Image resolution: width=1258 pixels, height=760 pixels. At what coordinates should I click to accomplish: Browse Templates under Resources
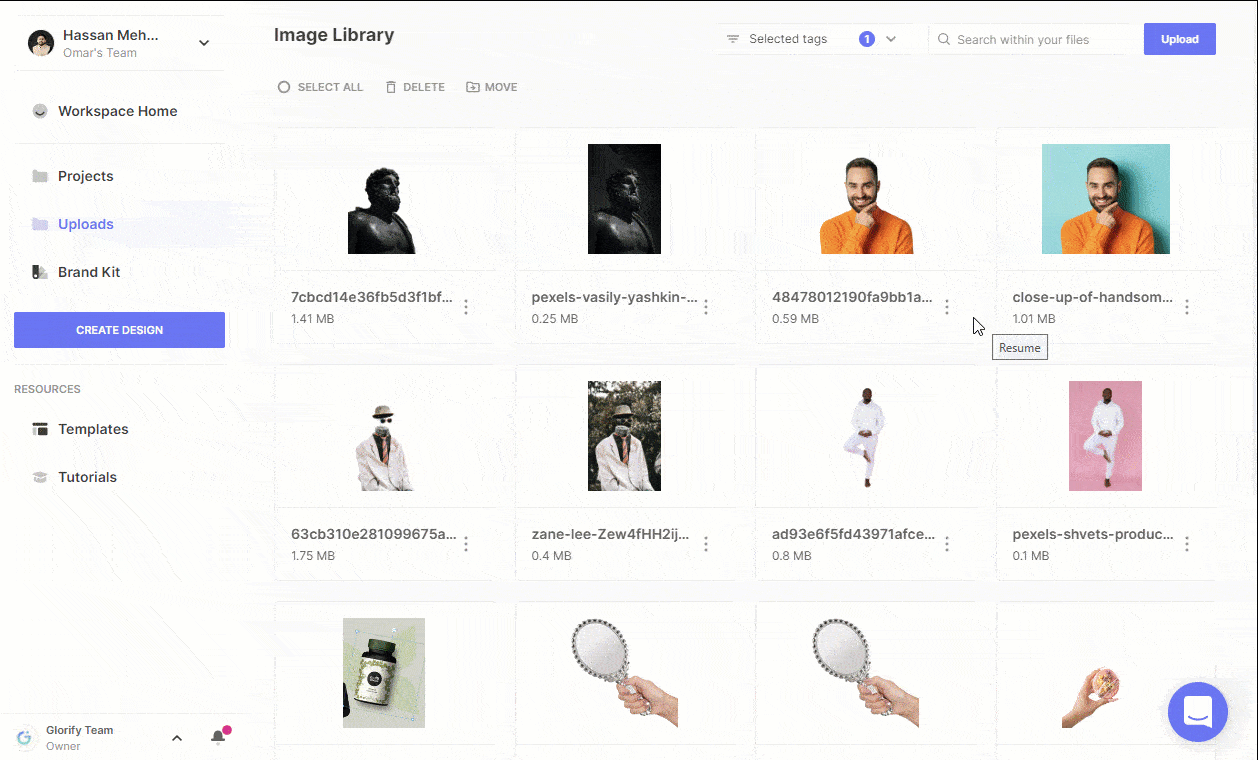tap(93, 429)
